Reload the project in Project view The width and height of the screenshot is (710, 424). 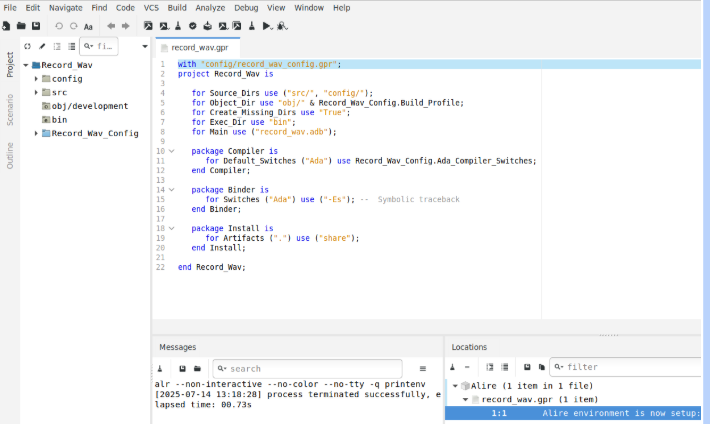pos(27,46)
